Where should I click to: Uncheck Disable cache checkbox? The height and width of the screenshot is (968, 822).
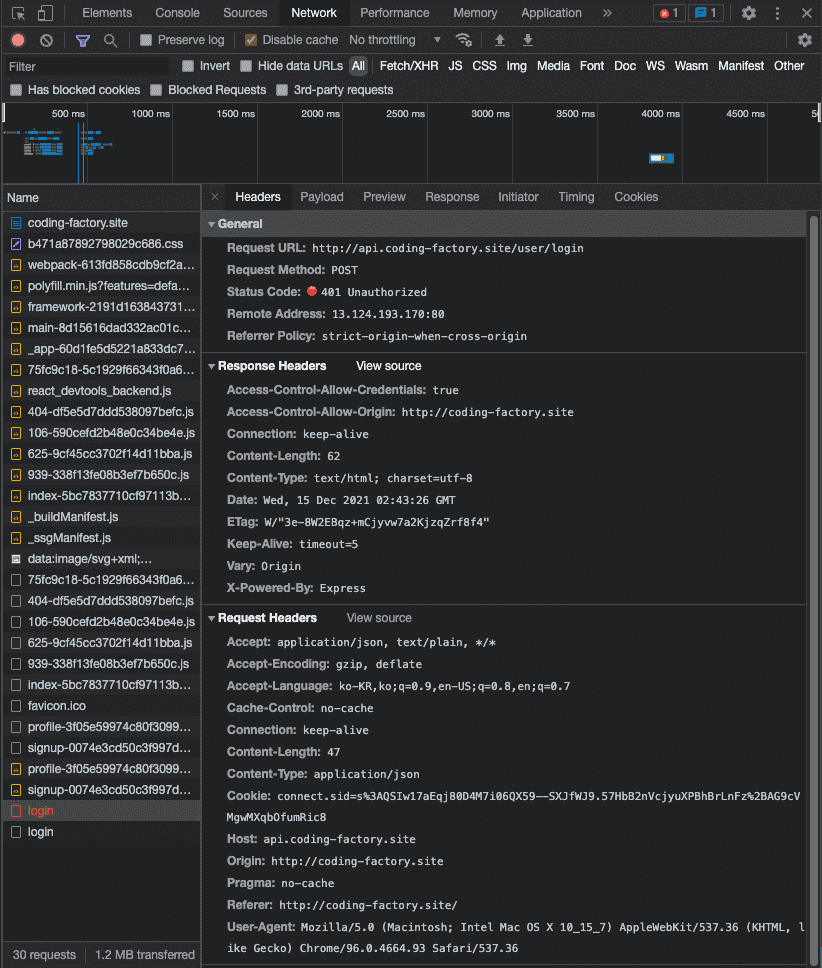[251, 40]
